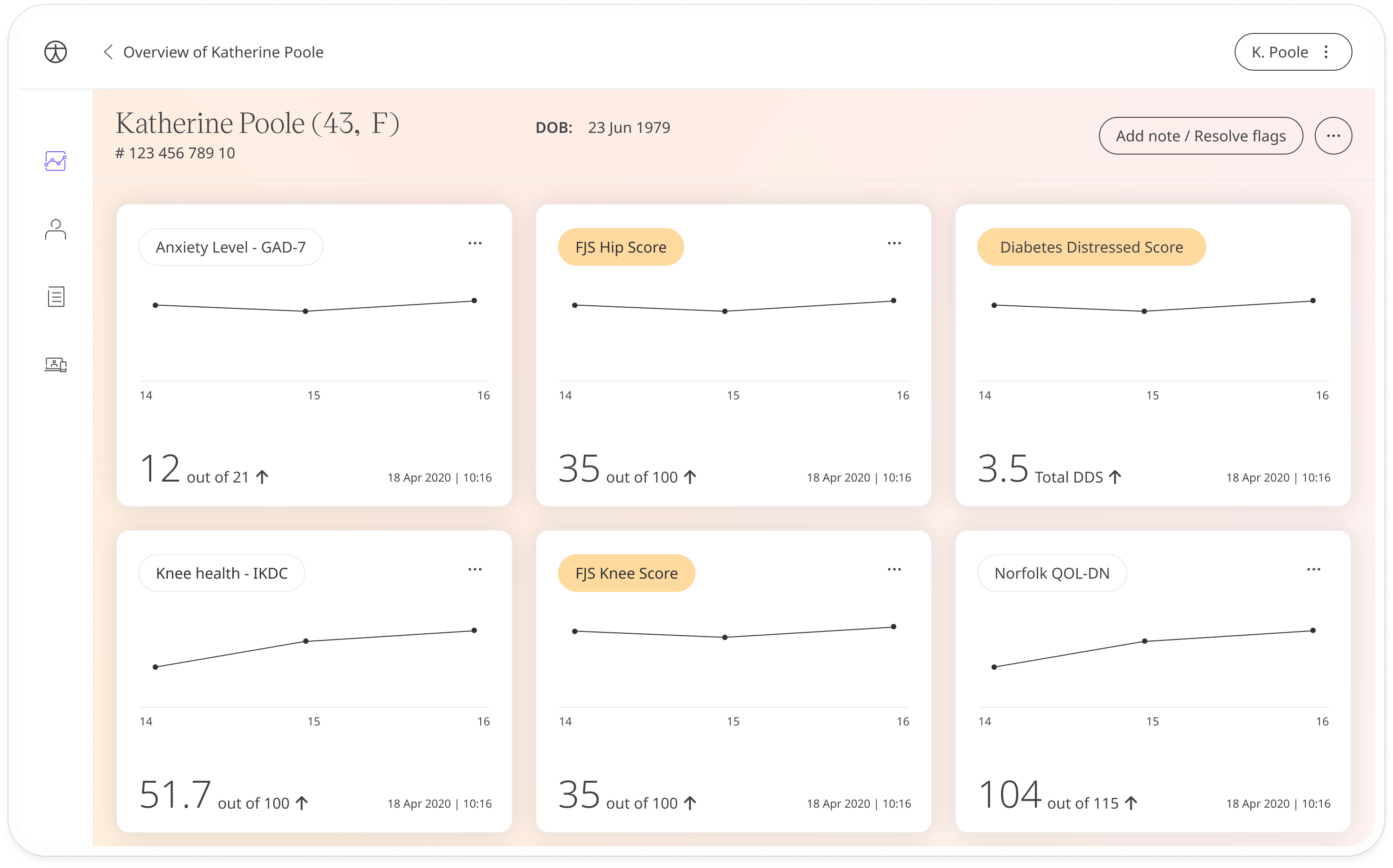This screenshot has width=1393, height=868.
Task: Open more options on FJS Knee Score card
Action: pos(893,570)
